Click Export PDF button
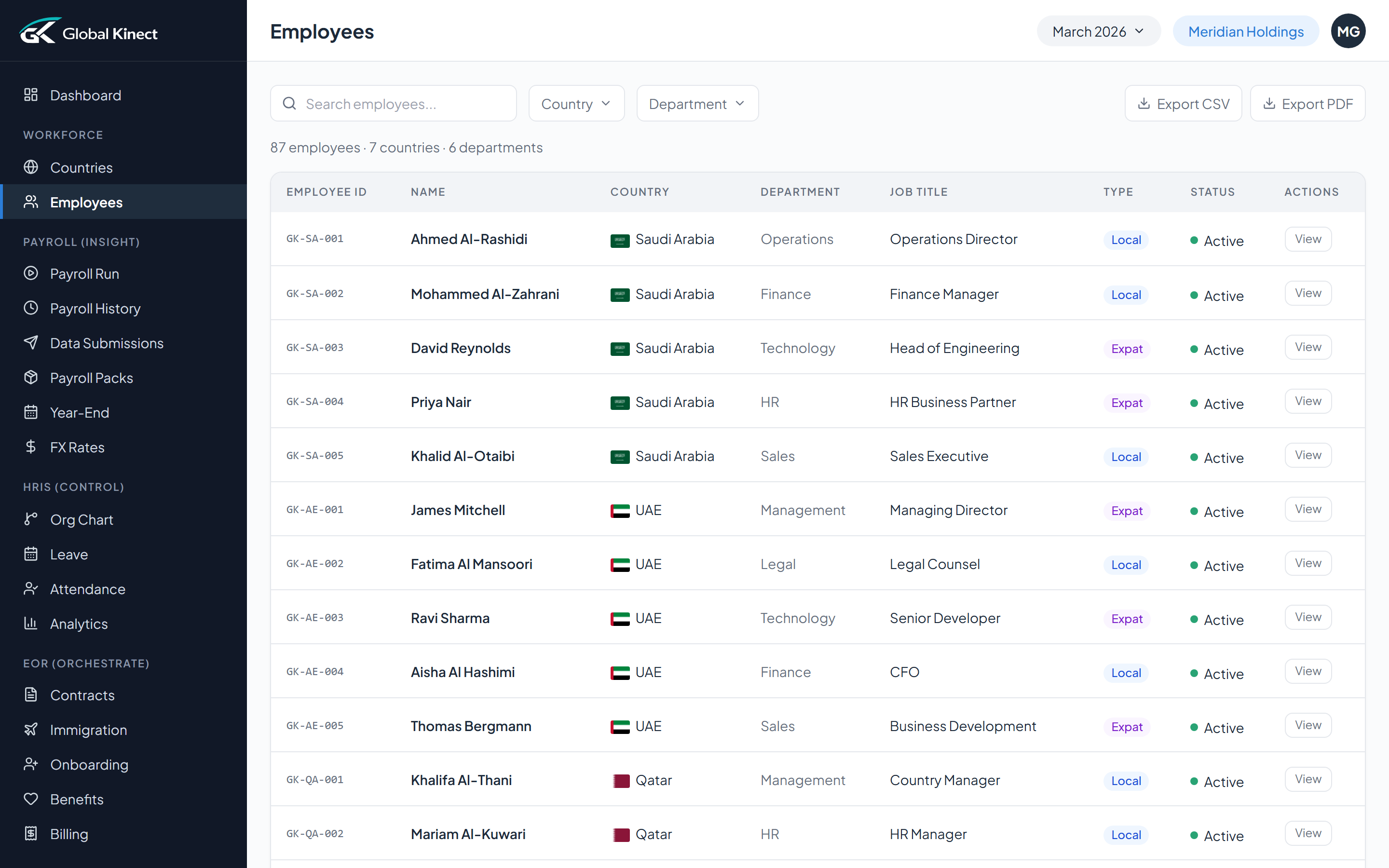Screen dimensions: 1389x868 (x=1307, y=103)
